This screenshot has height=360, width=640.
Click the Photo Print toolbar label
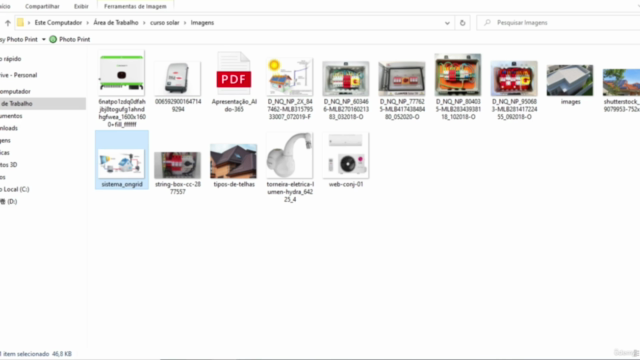pyautogui.click(x=74, y=40)
